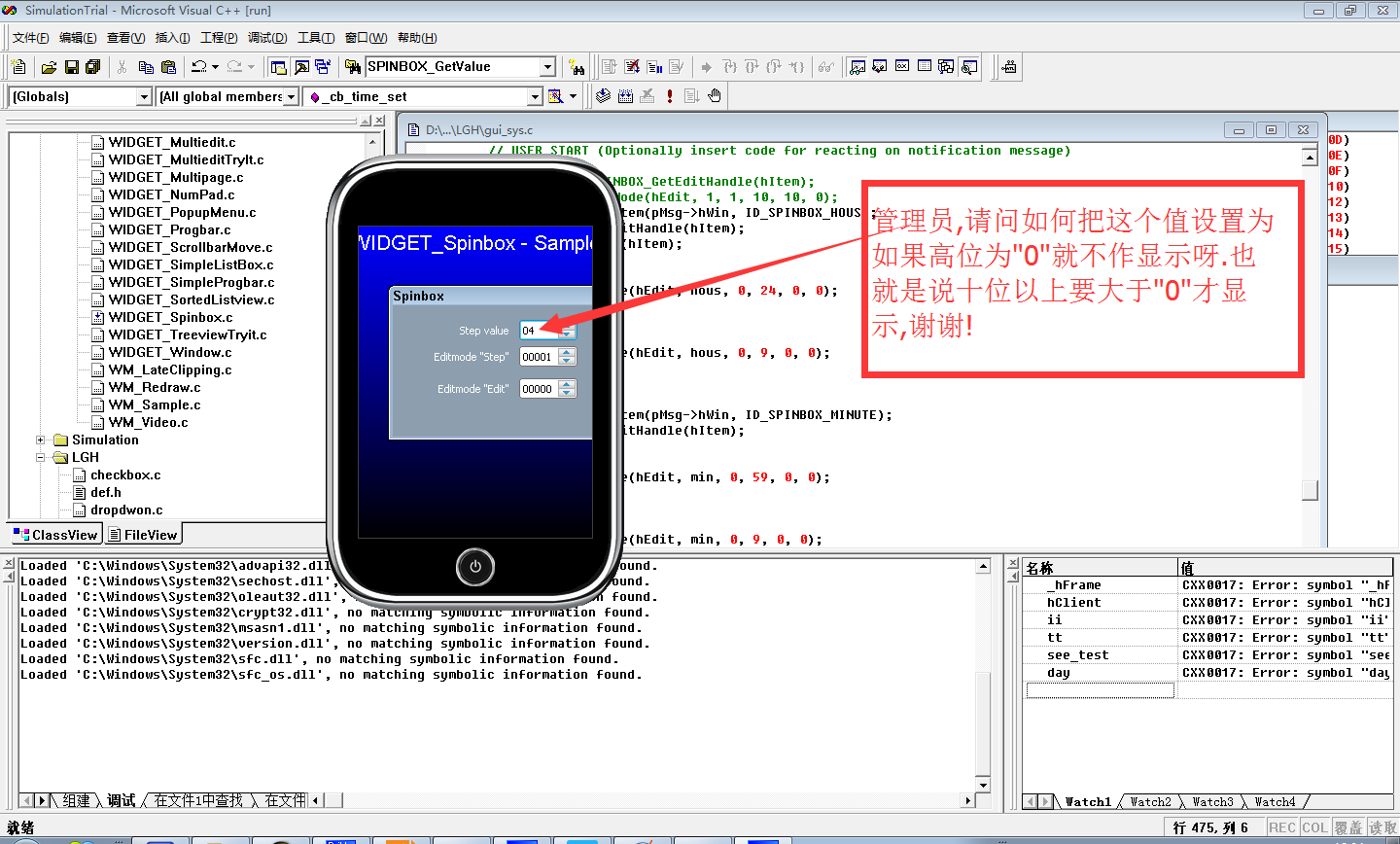Screen dimensions: 1400x844
Task: Toggle the Workspace pane toolbar button
Action: (278, 67)
